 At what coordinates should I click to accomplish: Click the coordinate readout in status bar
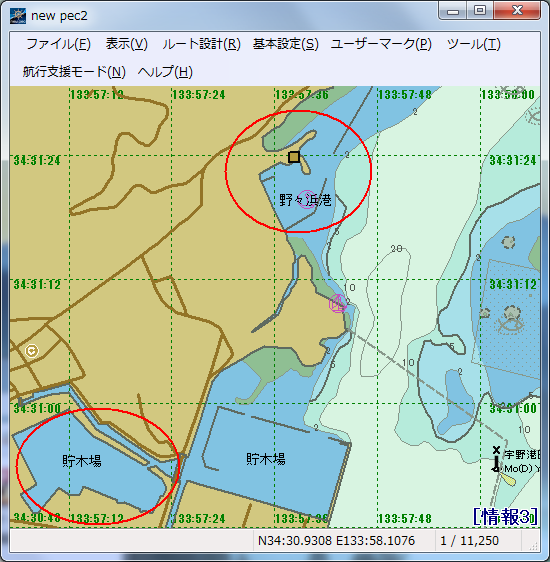(x=336, y=540)
